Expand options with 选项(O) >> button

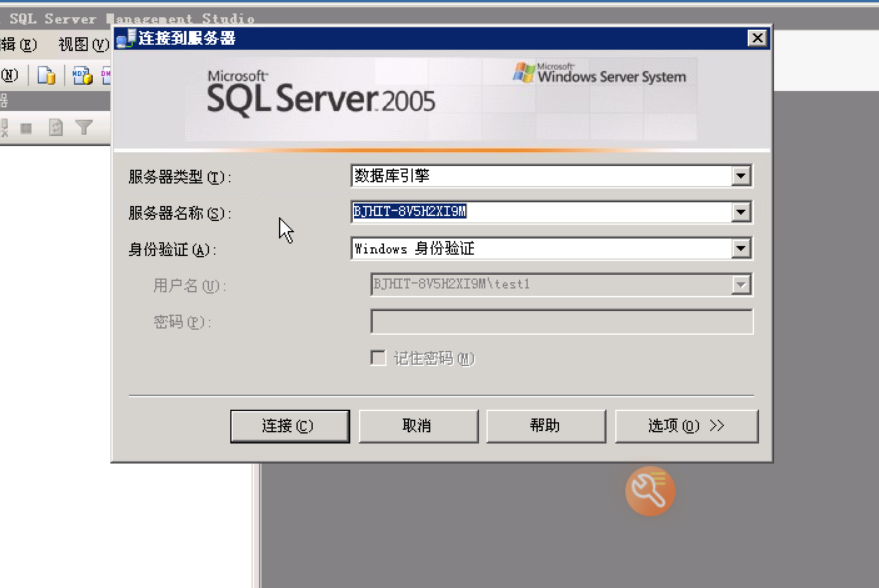coord(687,426)
